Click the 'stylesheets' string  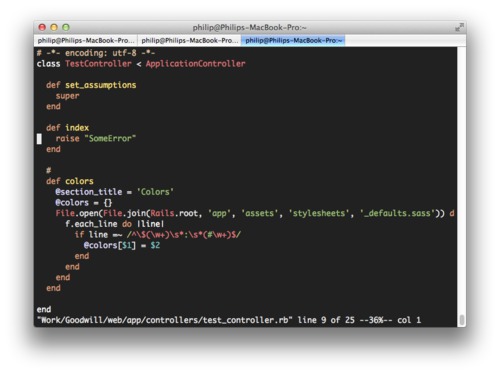point(318,213)
